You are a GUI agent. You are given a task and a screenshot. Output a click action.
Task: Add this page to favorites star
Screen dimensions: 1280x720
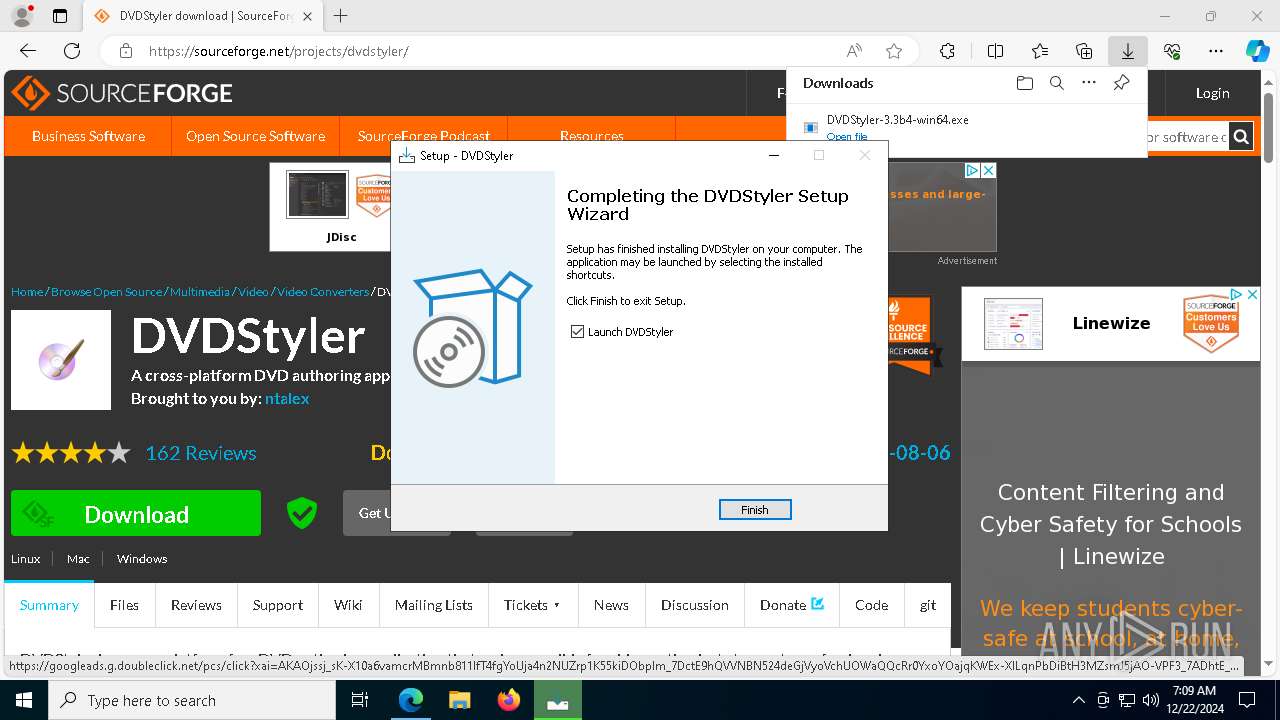pyautogui.click(x=894, y=51)
